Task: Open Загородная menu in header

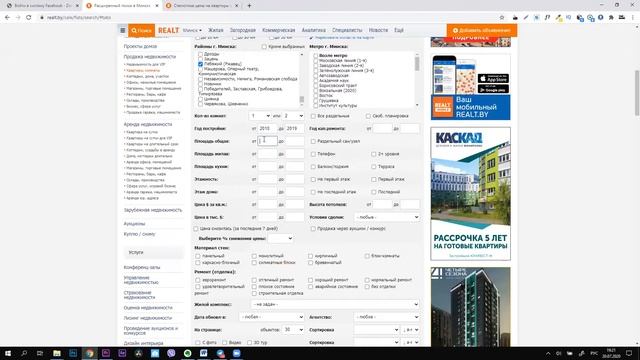Action: coord(243,30)
